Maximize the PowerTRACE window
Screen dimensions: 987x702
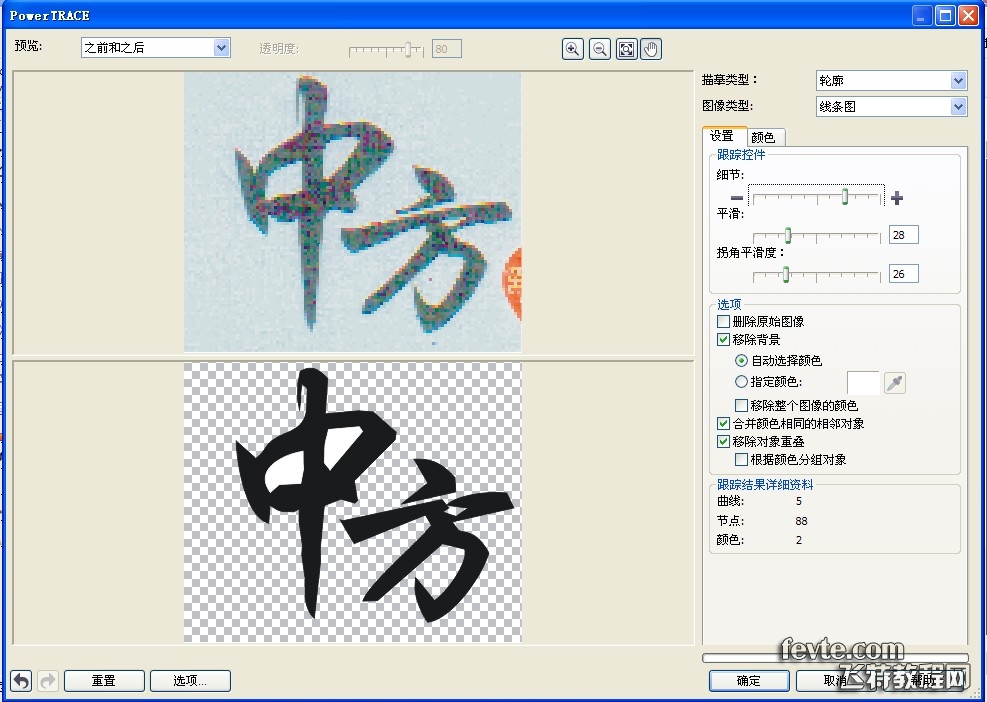945,15
